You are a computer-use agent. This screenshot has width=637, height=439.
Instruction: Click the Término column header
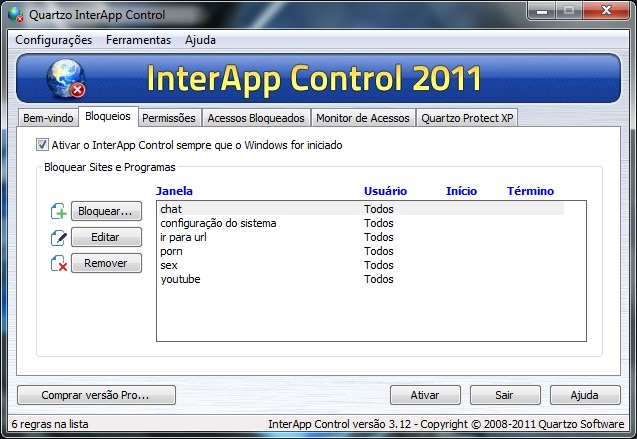coord(530,191)
